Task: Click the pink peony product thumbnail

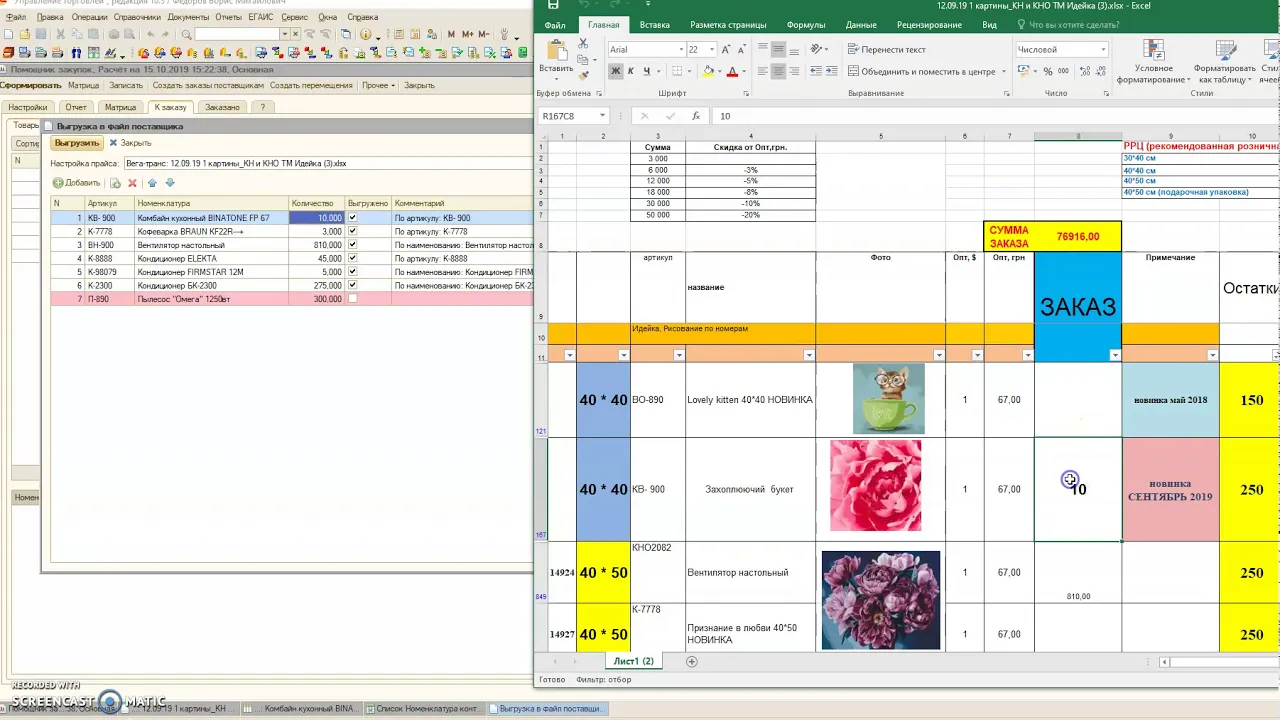Action: [875, 486]
